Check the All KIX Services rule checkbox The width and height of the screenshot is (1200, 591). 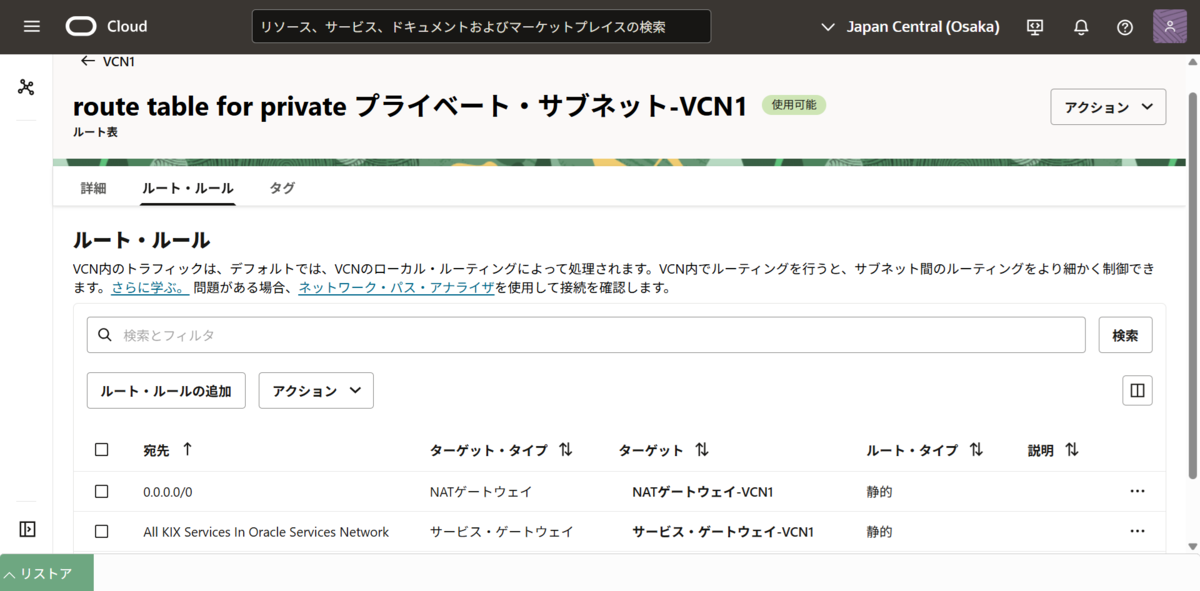tap(101, 531)
